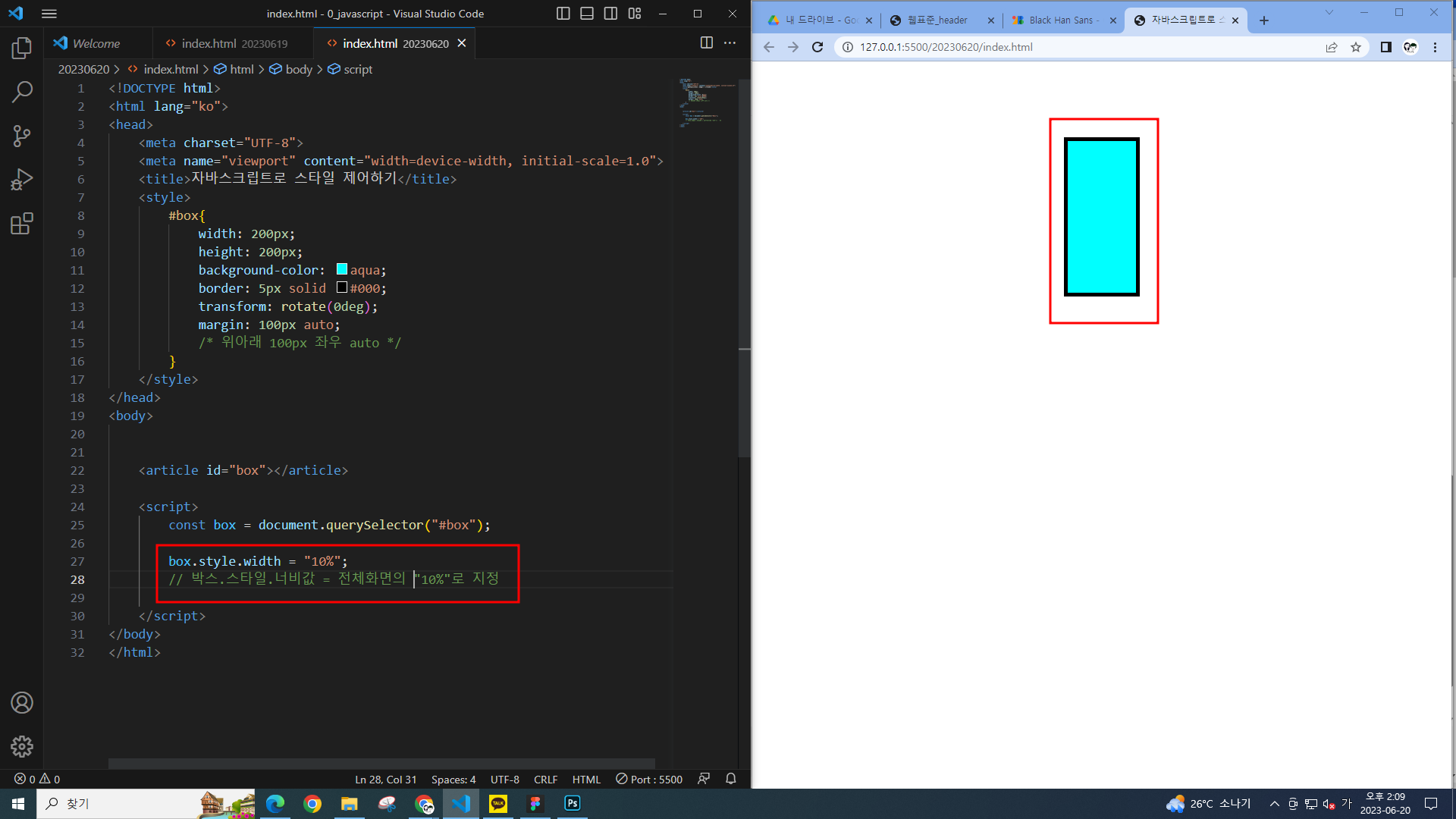Screen dimensions: 1456x819
Task: Open Run and Debug view
Action: tap(22, 180)
